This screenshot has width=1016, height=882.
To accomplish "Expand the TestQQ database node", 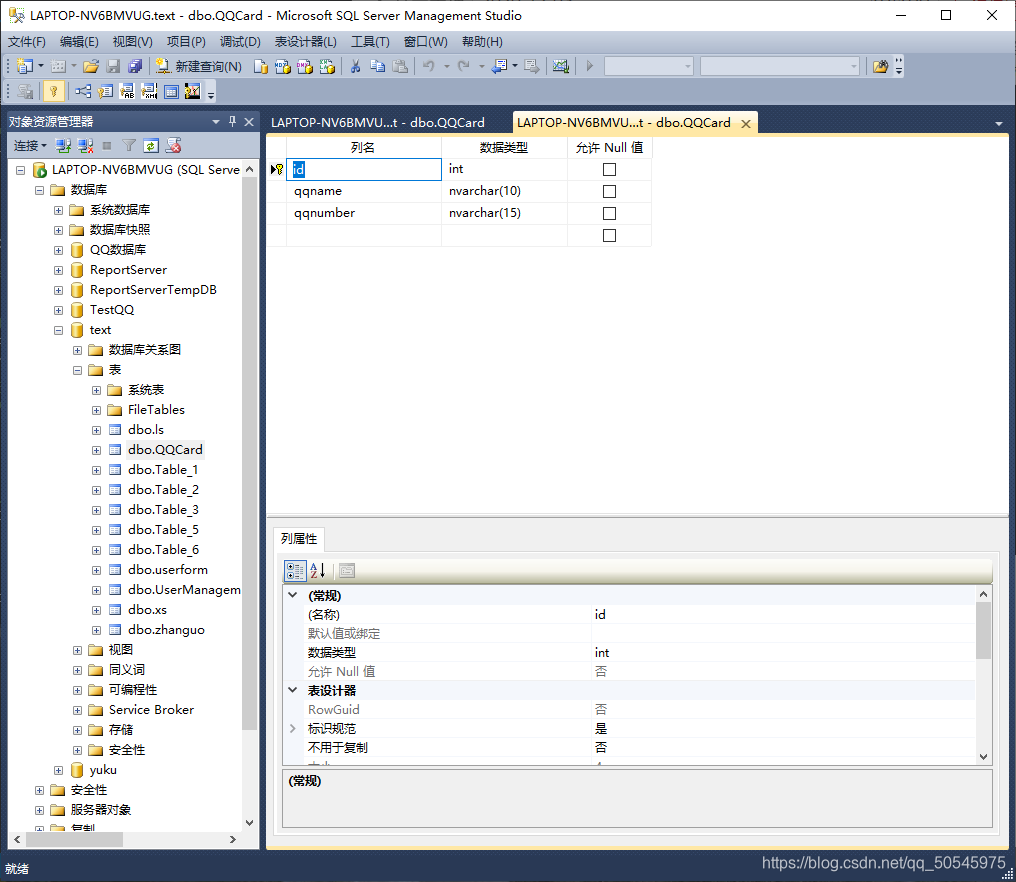I will click(x=58, y=310).
